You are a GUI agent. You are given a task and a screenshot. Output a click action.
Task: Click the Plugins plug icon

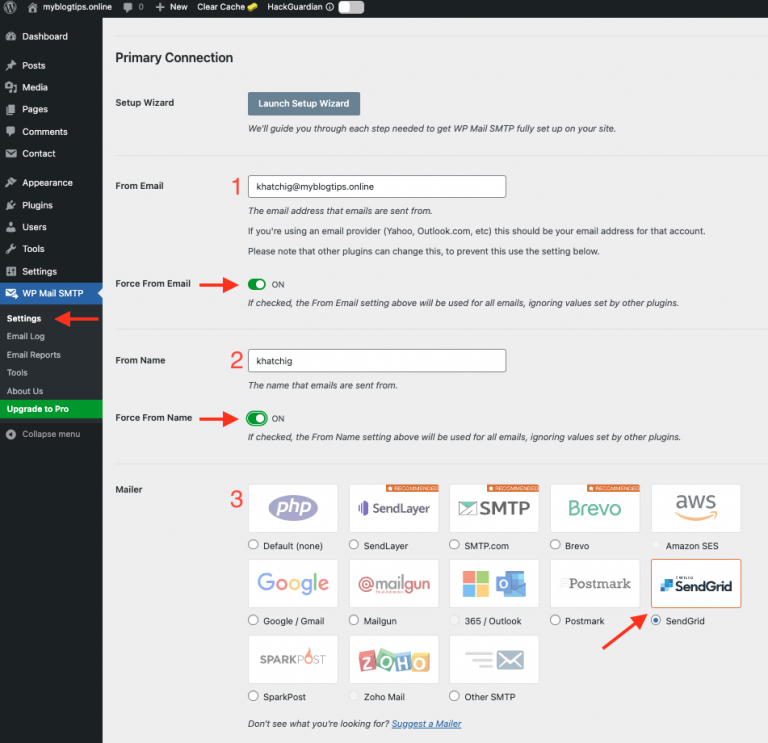click(11, 205)
